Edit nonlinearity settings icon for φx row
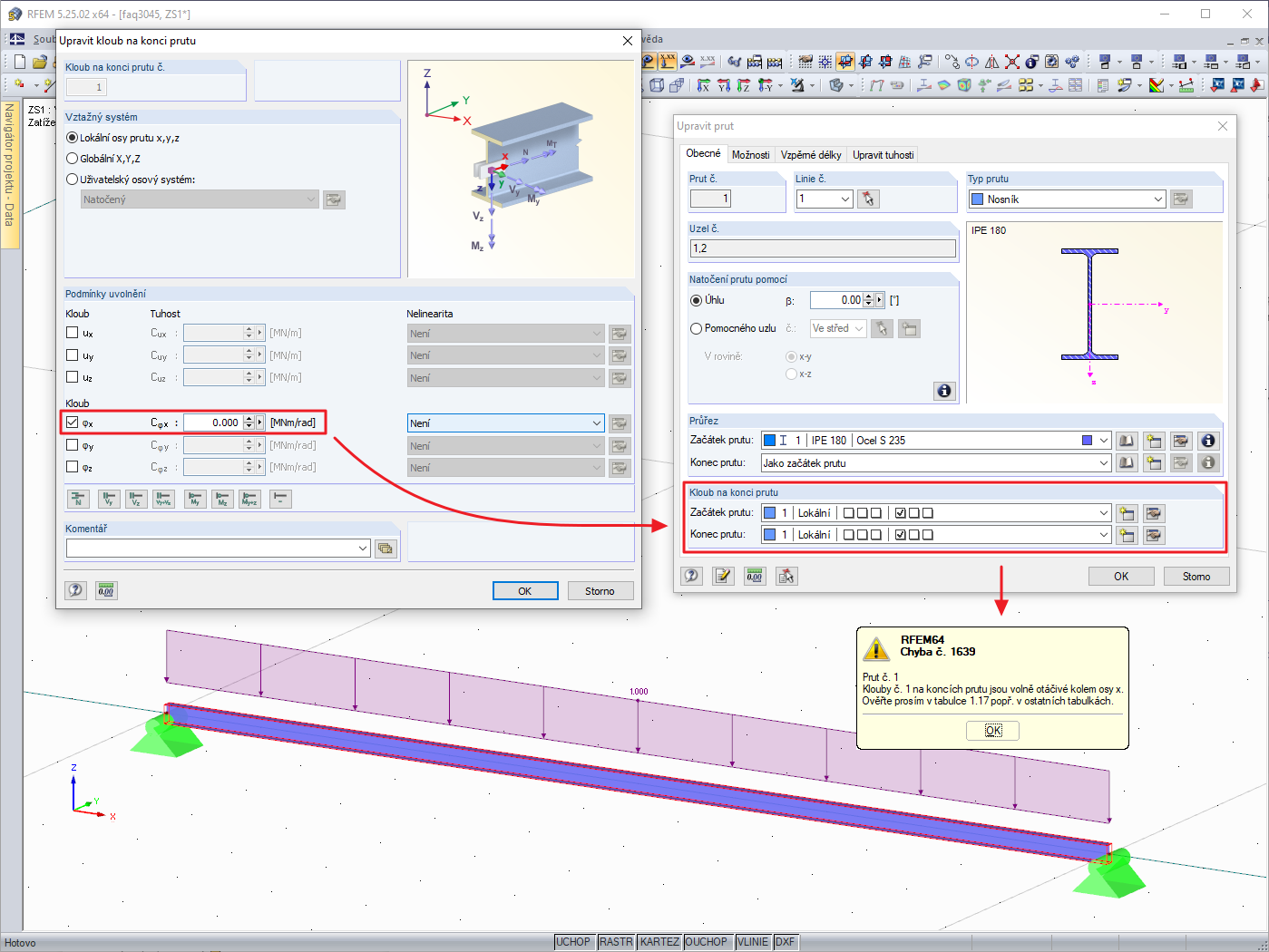Viewport: 1269px width, 952px height. tap(620, 423)
